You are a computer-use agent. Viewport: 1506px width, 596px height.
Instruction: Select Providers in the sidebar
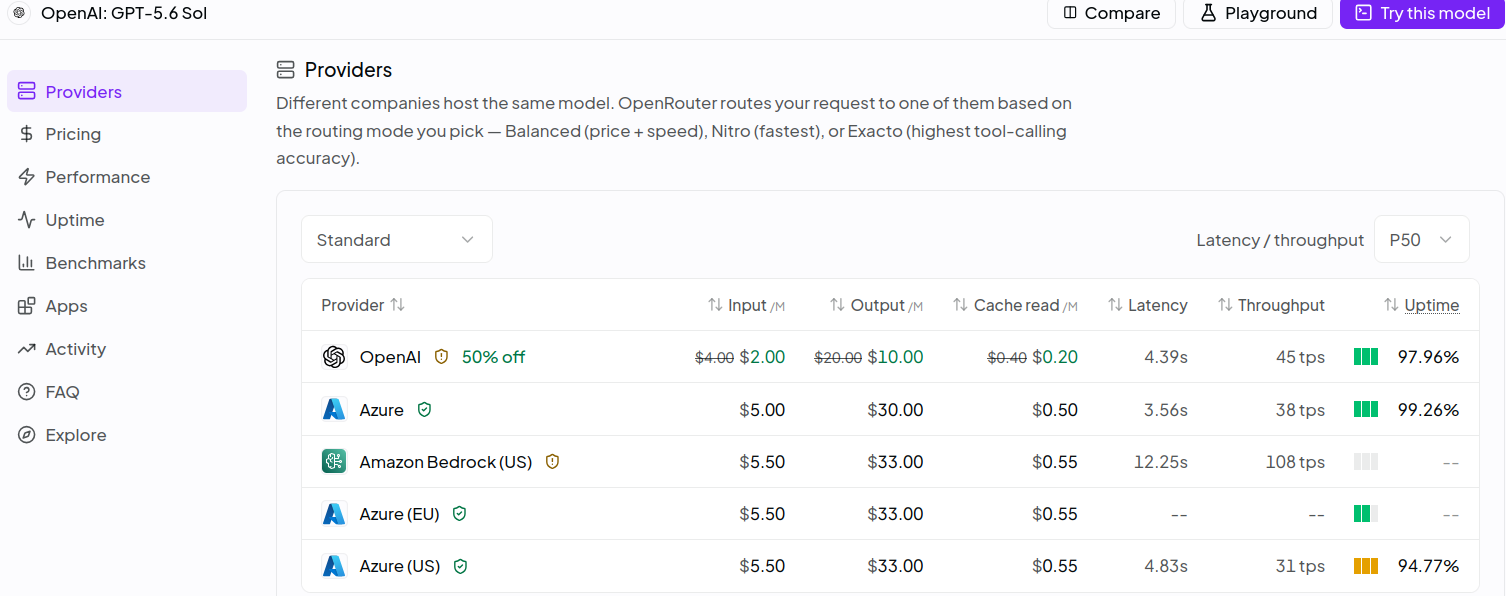tap(127, 91)
